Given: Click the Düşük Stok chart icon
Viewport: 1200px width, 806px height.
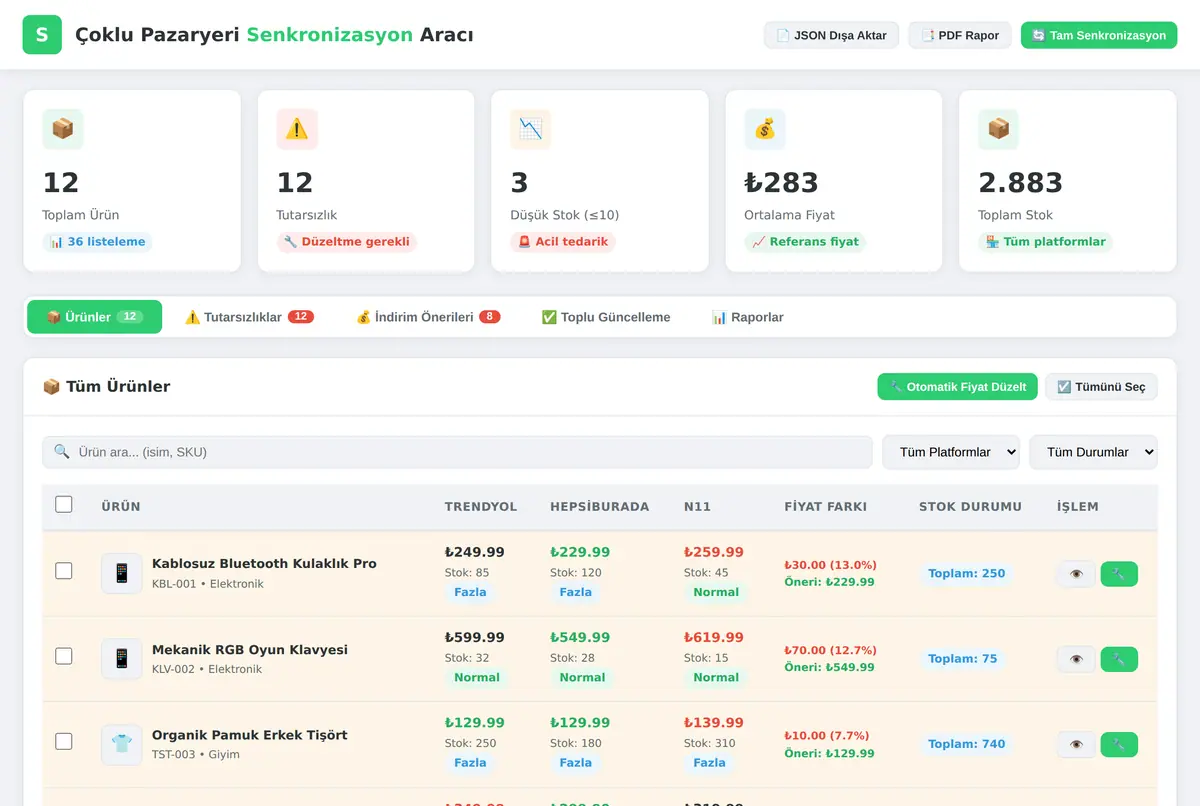Looking at the screenshot, I should pos(530,129).
